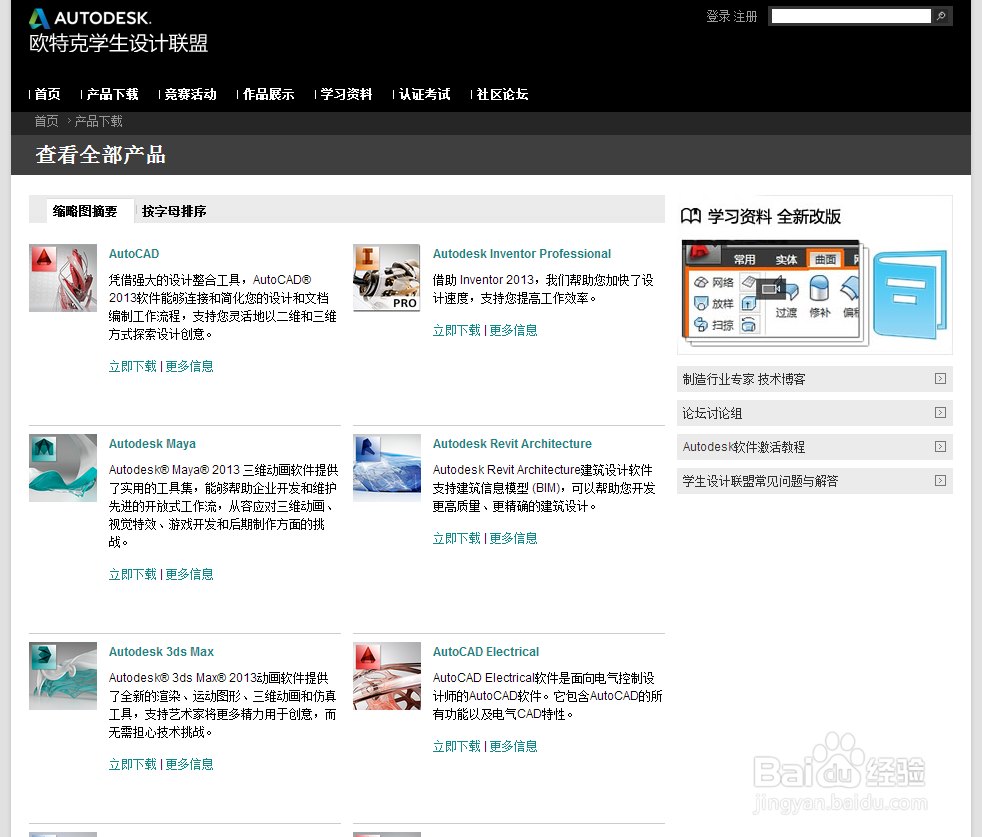Image resolution: width=982 pixels, height=837 pixels.
Task: Click the AutoCAD product thumbnail
Action: tap(63, 278)
